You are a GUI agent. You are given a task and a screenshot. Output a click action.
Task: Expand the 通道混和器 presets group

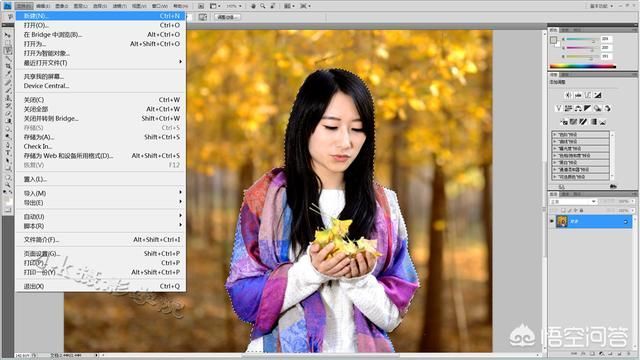click(554, 169)
